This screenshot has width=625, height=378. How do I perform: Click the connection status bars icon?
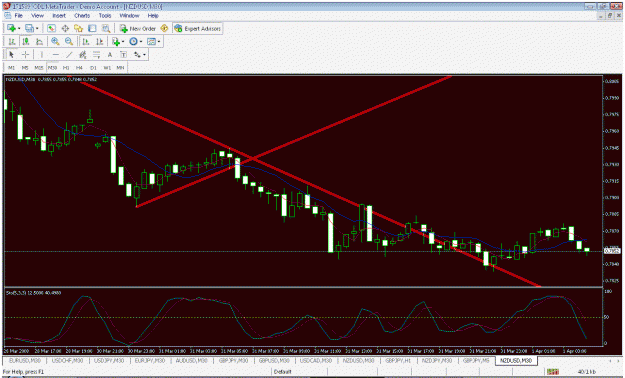552,372
